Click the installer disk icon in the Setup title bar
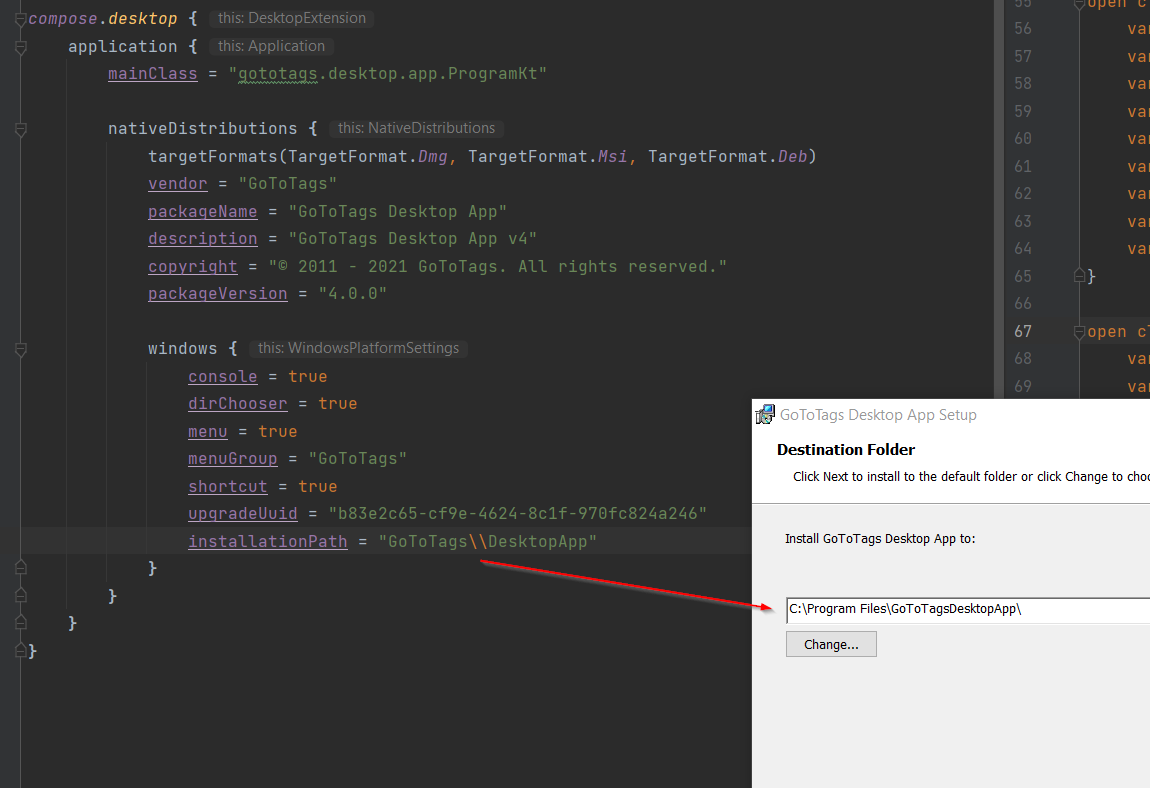The height and width of the screenshot is (788, 1150). point(765,413)
